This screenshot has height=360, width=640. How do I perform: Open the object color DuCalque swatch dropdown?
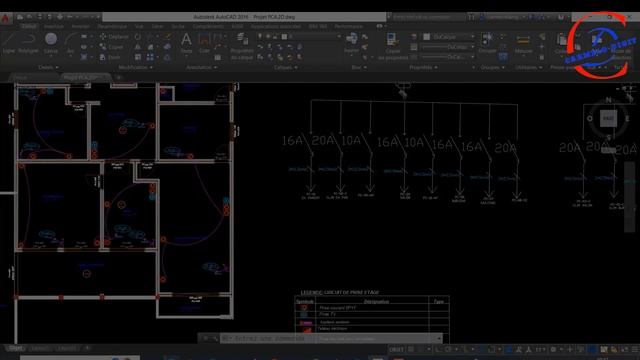tap(448, 37)
